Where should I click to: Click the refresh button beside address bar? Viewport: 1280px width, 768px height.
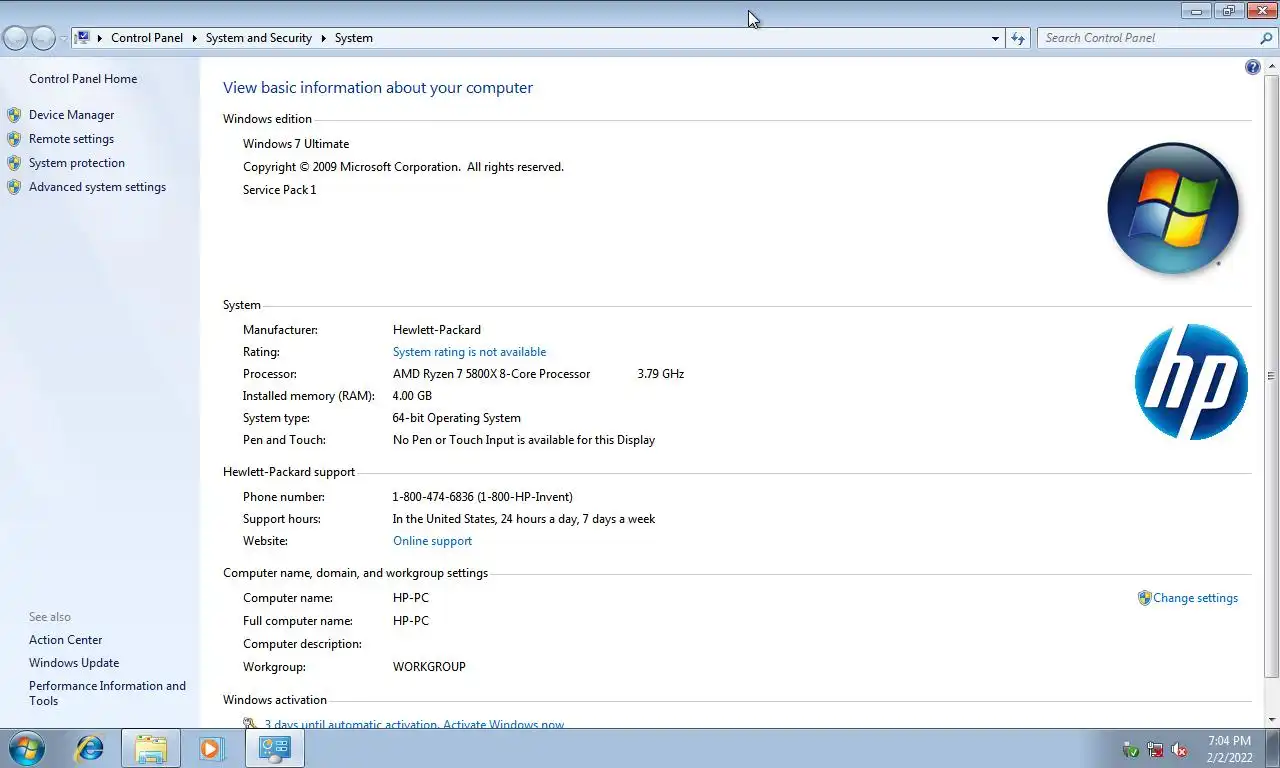[1018, 38]
